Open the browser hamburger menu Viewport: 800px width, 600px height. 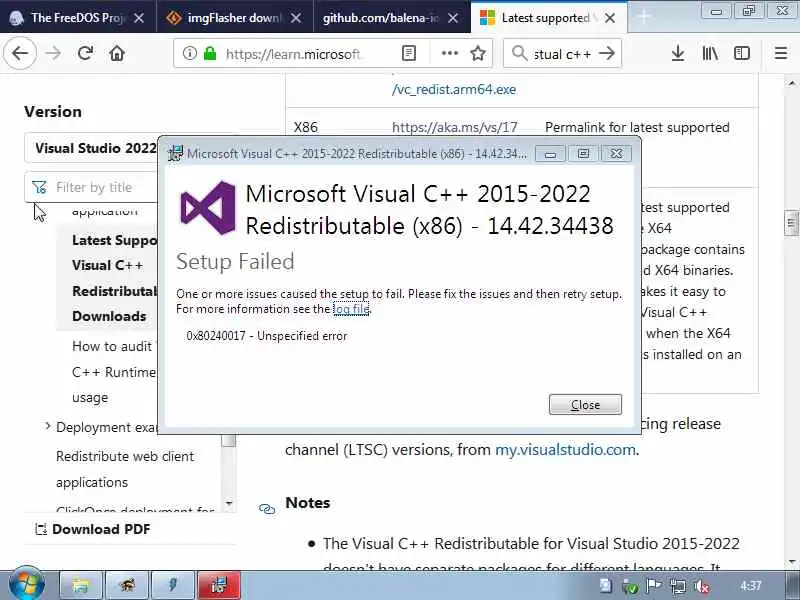point(781,53)
